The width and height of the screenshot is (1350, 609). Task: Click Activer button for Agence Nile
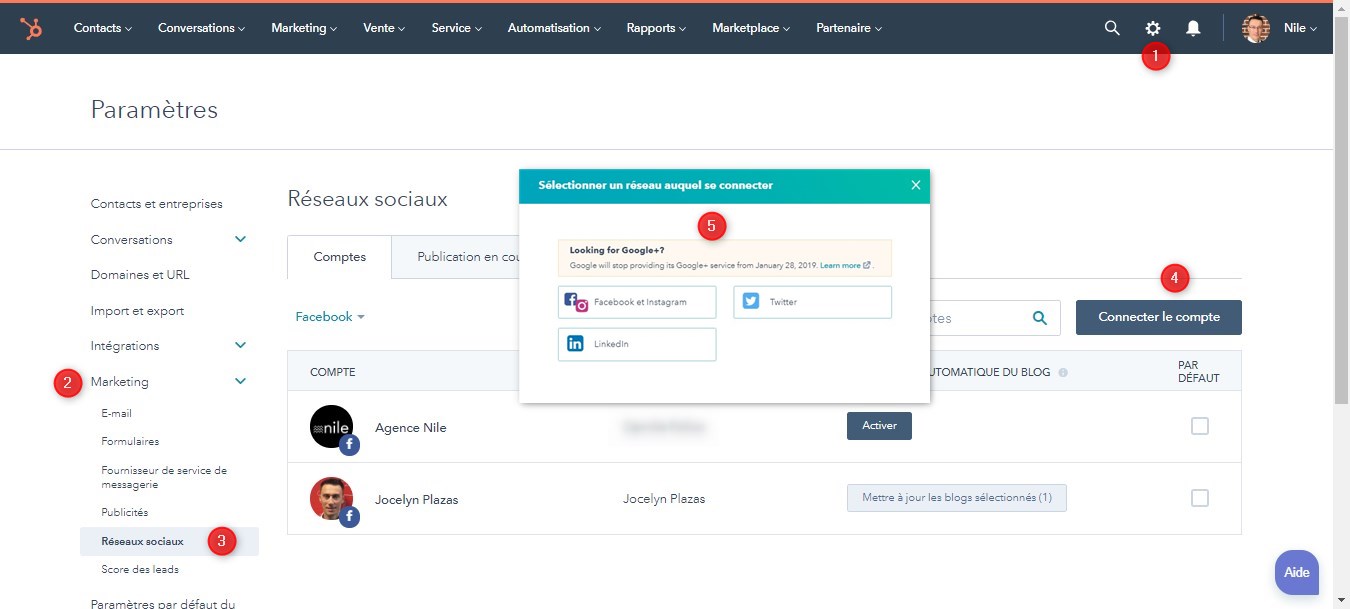coord(879,426)
